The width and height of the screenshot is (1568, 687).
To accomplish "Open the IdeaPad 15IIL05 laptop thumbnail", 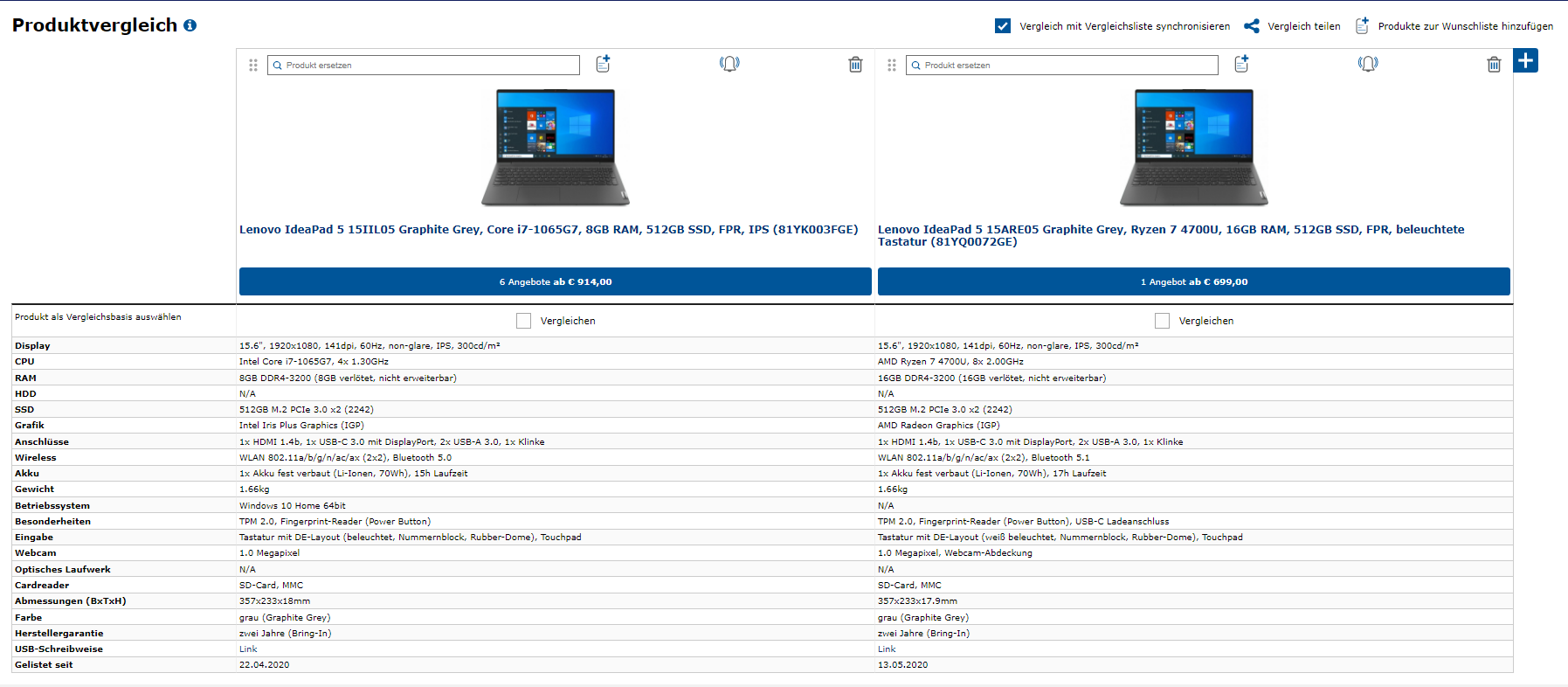I will (x=556, y=148).
